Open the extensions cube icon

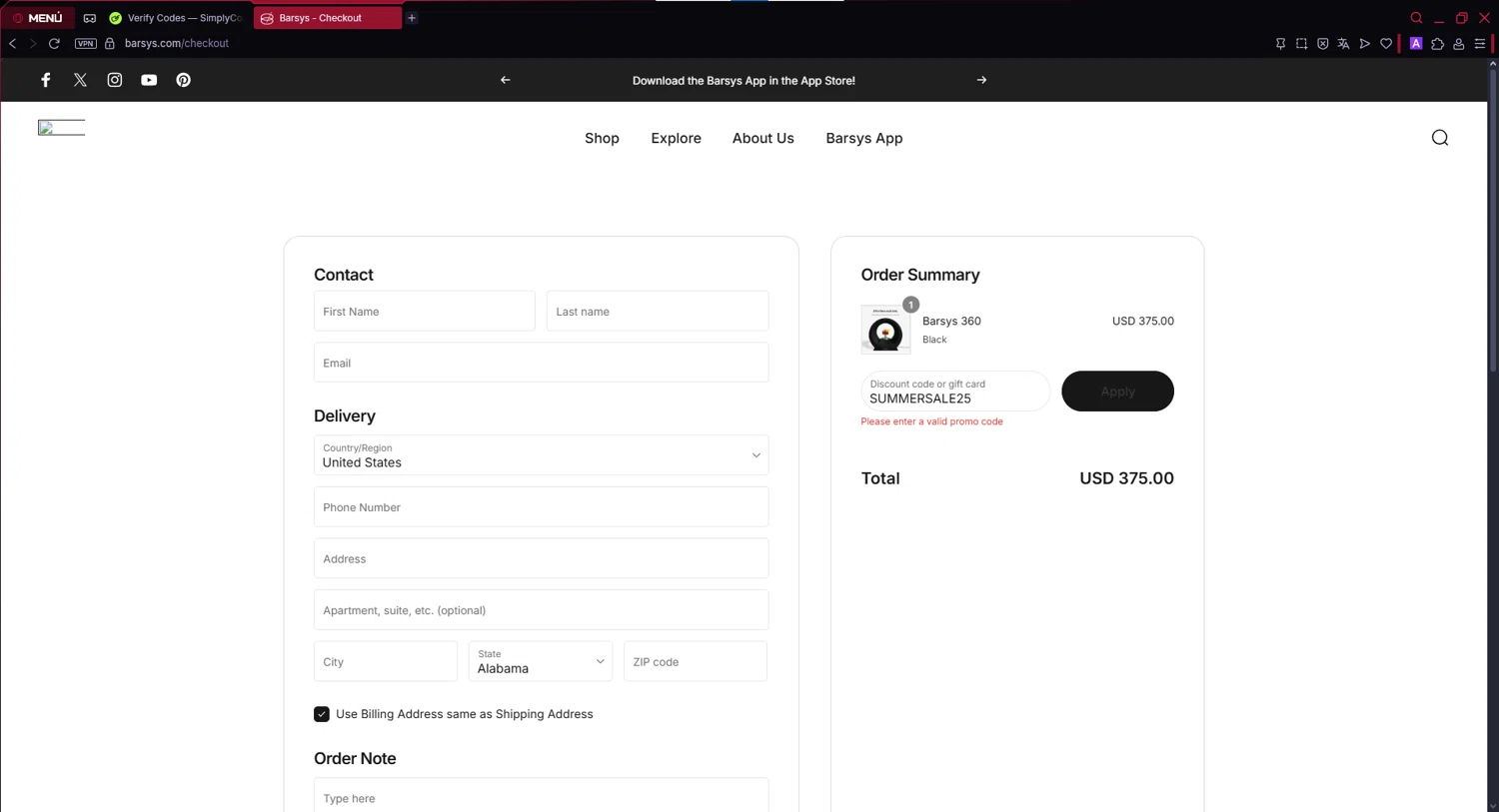click(1437, 44)
